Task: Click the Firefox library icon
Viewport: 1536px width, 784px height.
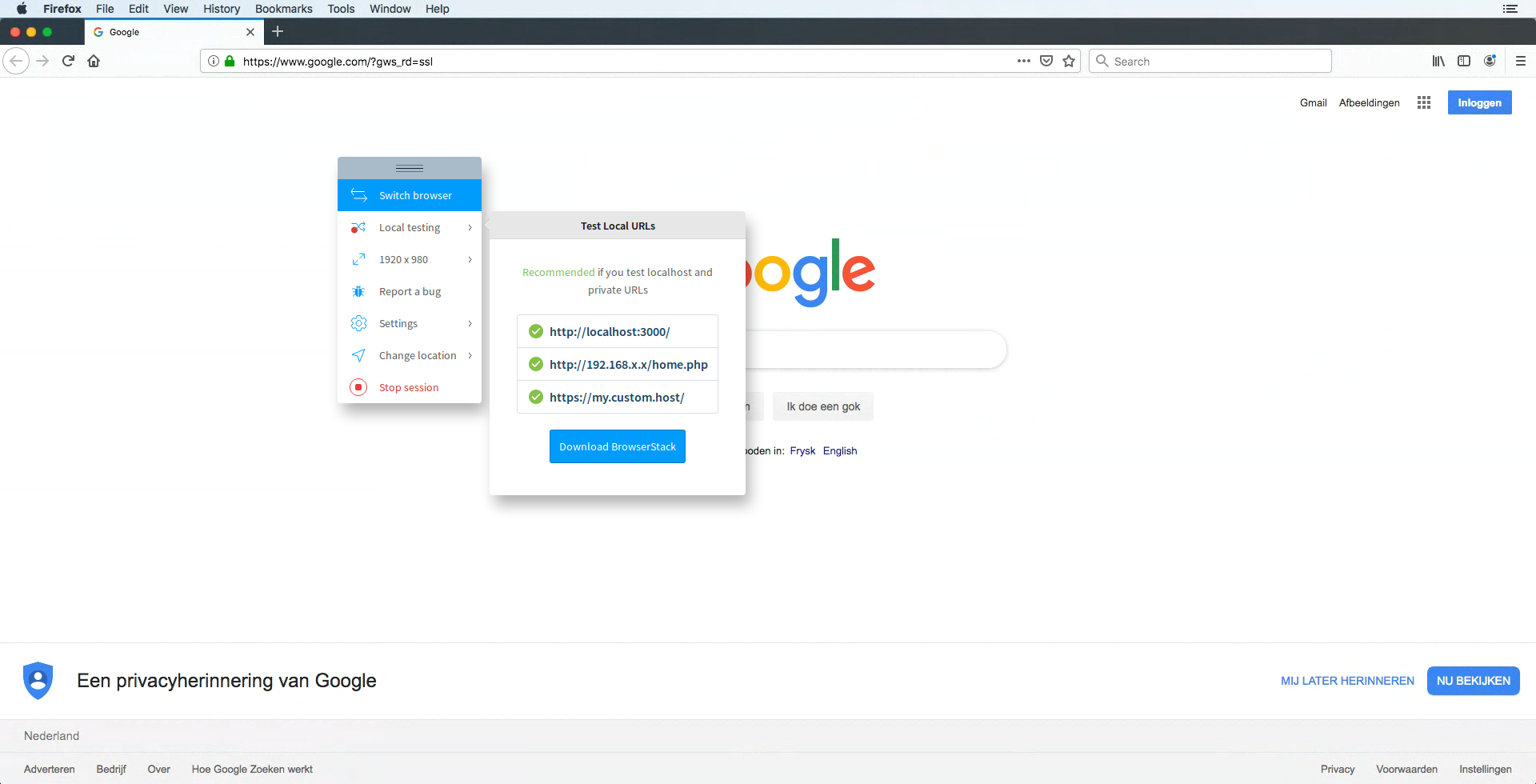Action: [x=1437, y=61]
